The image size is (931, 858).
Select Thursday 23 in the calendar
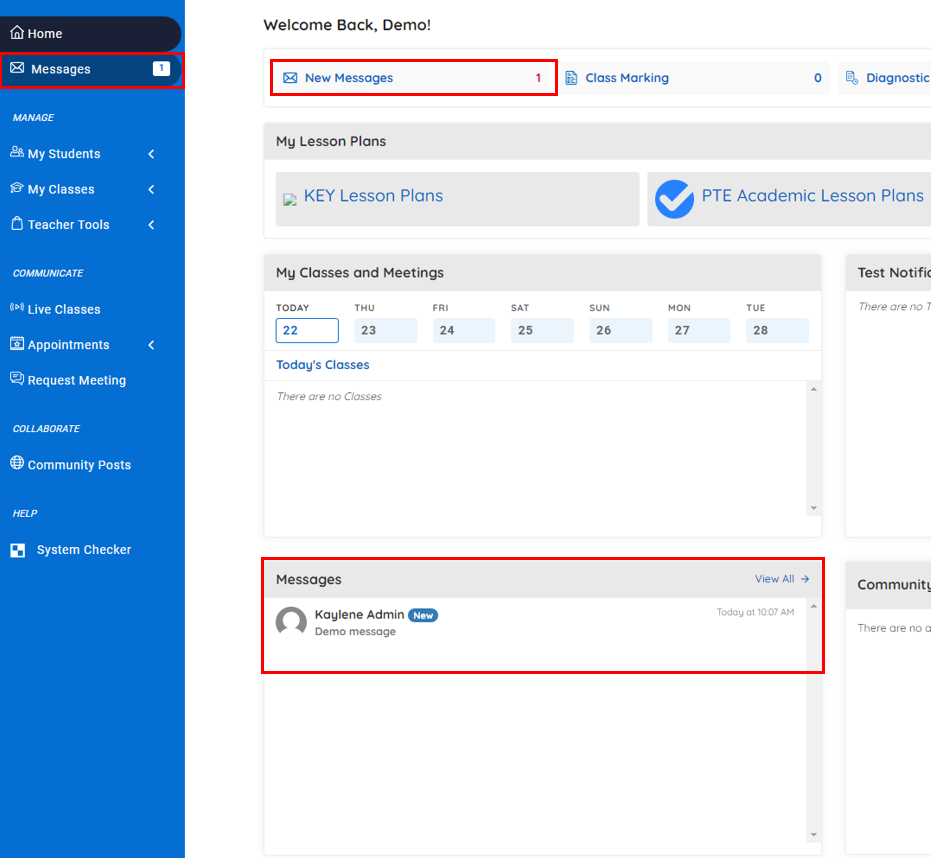pyautogui.click(x=385, y=330)
